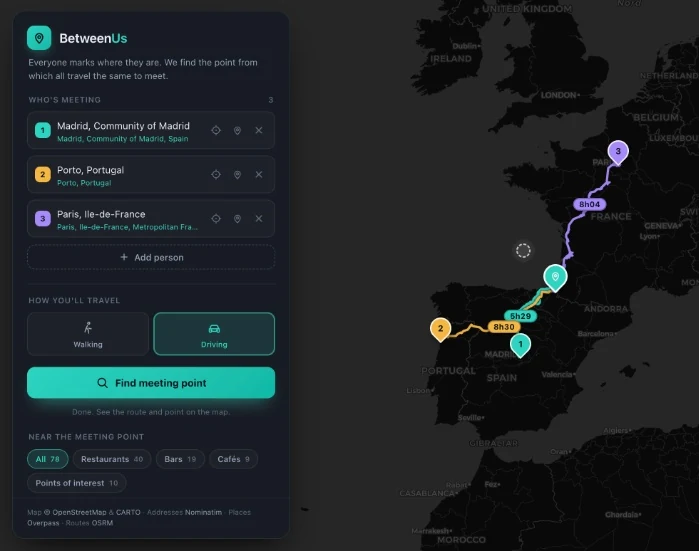699x551 pixels.
Task: Click map marker 3 at Paris
Action: (x=618, y=152)
